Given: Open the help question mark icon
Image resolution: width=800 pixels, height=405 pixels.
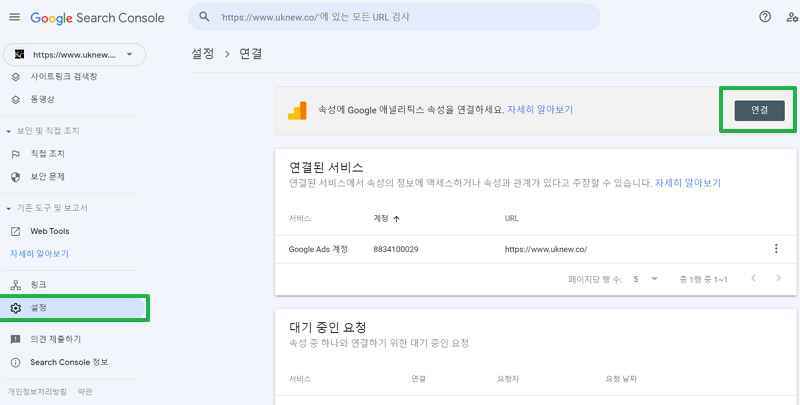Looking at the screenshot, I should pyautogui.click(x=764, y=17).
